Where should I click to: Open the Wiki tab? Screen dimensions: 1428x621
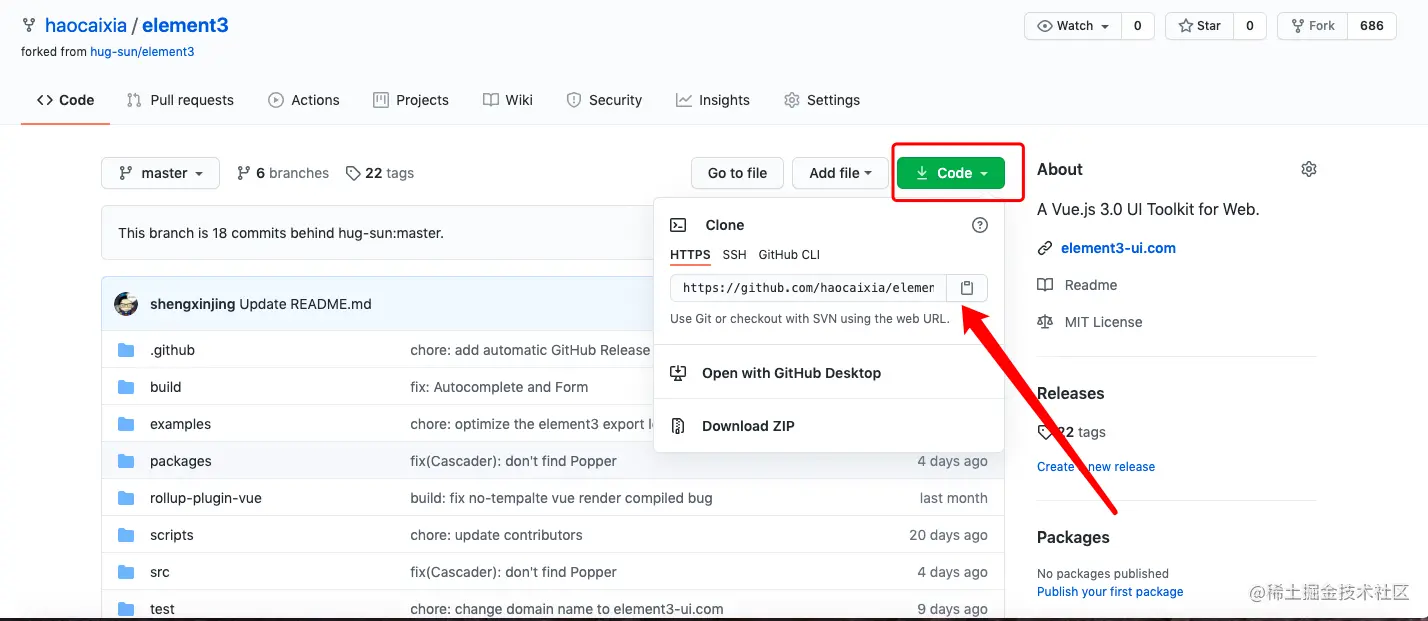(x=508, y=100)
